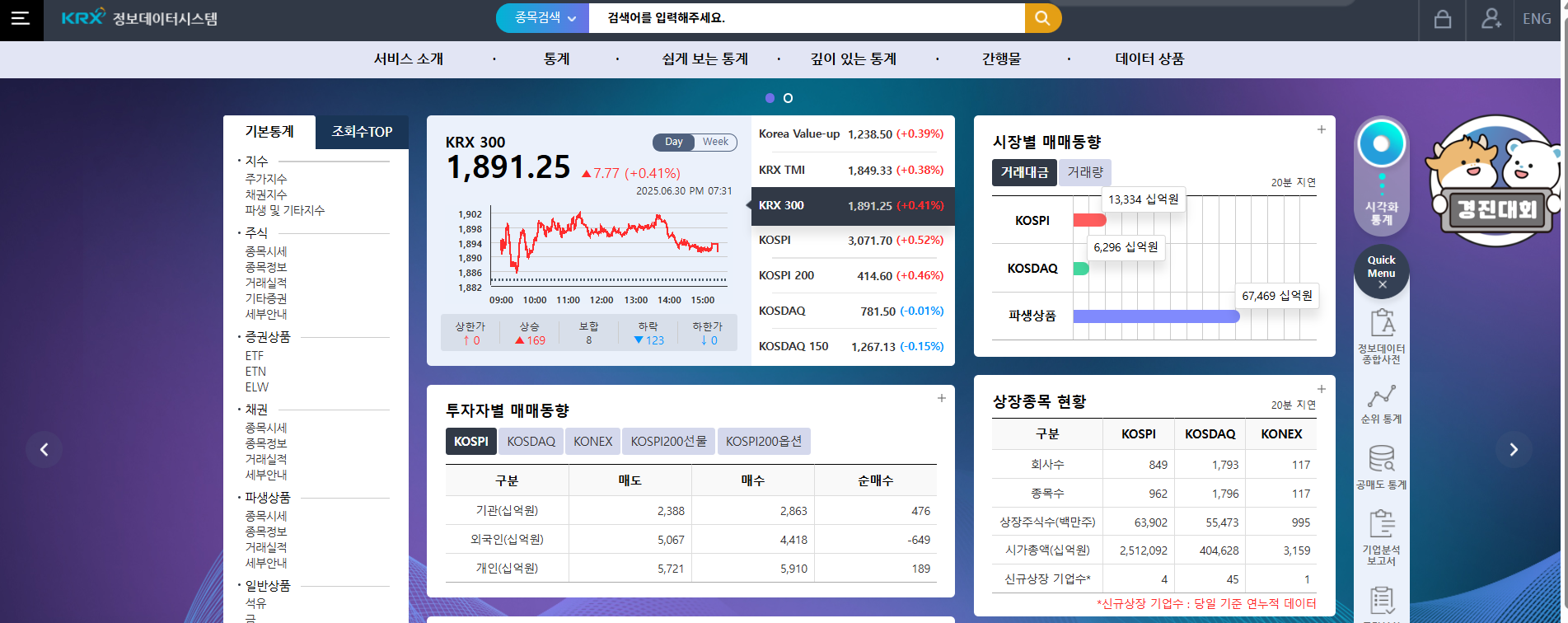
Task: Expand the 시장별 매매동향 panel plus icon
Action: (x=1321, y=129)
